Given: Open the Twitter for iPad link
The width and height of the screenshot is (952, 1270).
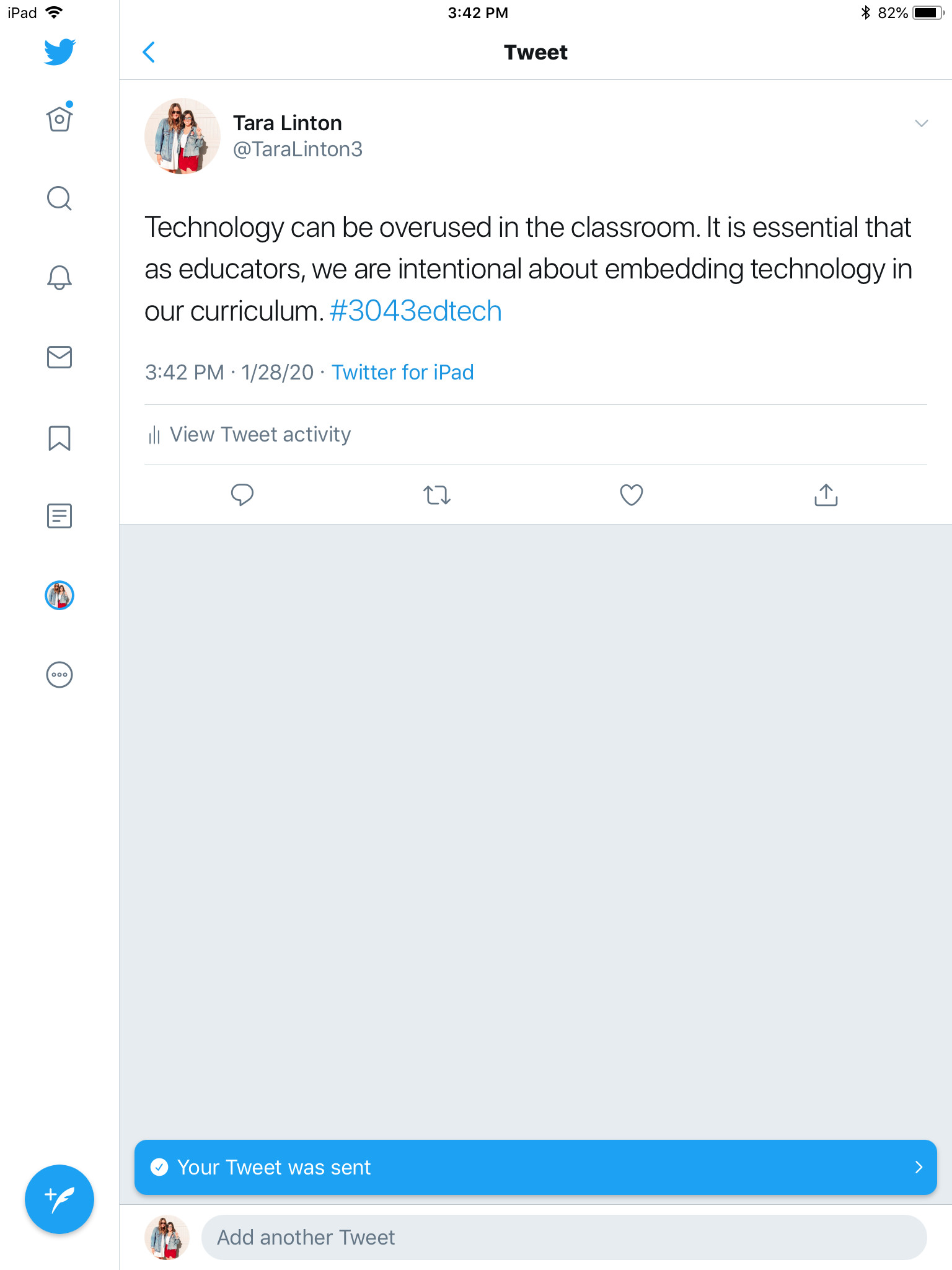Looking at the screenshot, I should (x=402, y=372).
